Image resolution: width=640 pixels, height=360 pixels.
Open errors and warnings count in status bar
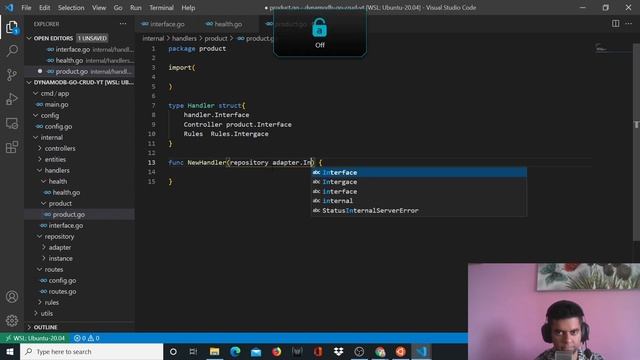pyautogui.click(x=87, y=338)
